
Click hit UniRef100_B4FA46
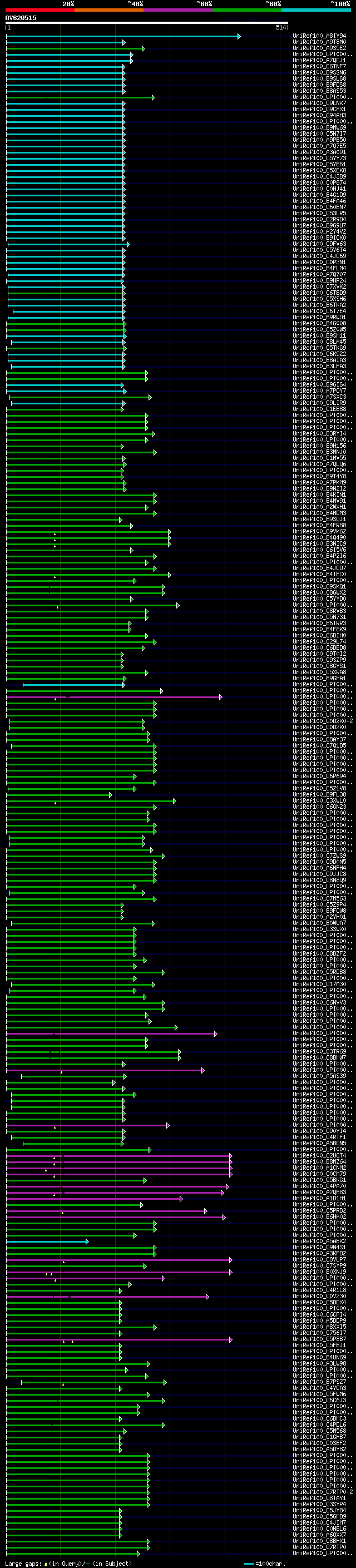[x=319, y=201]
